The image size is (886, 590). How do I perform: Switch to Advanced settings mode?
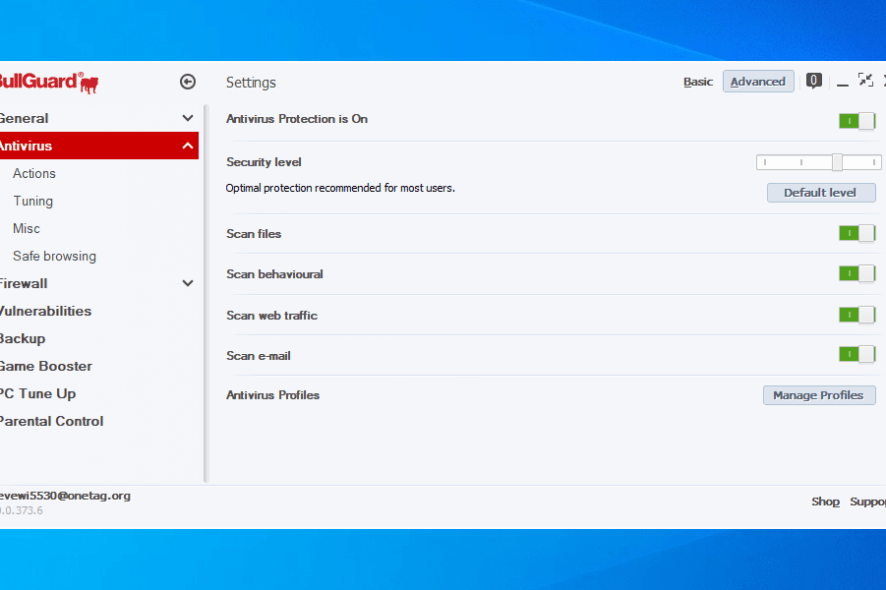(758, 81)
